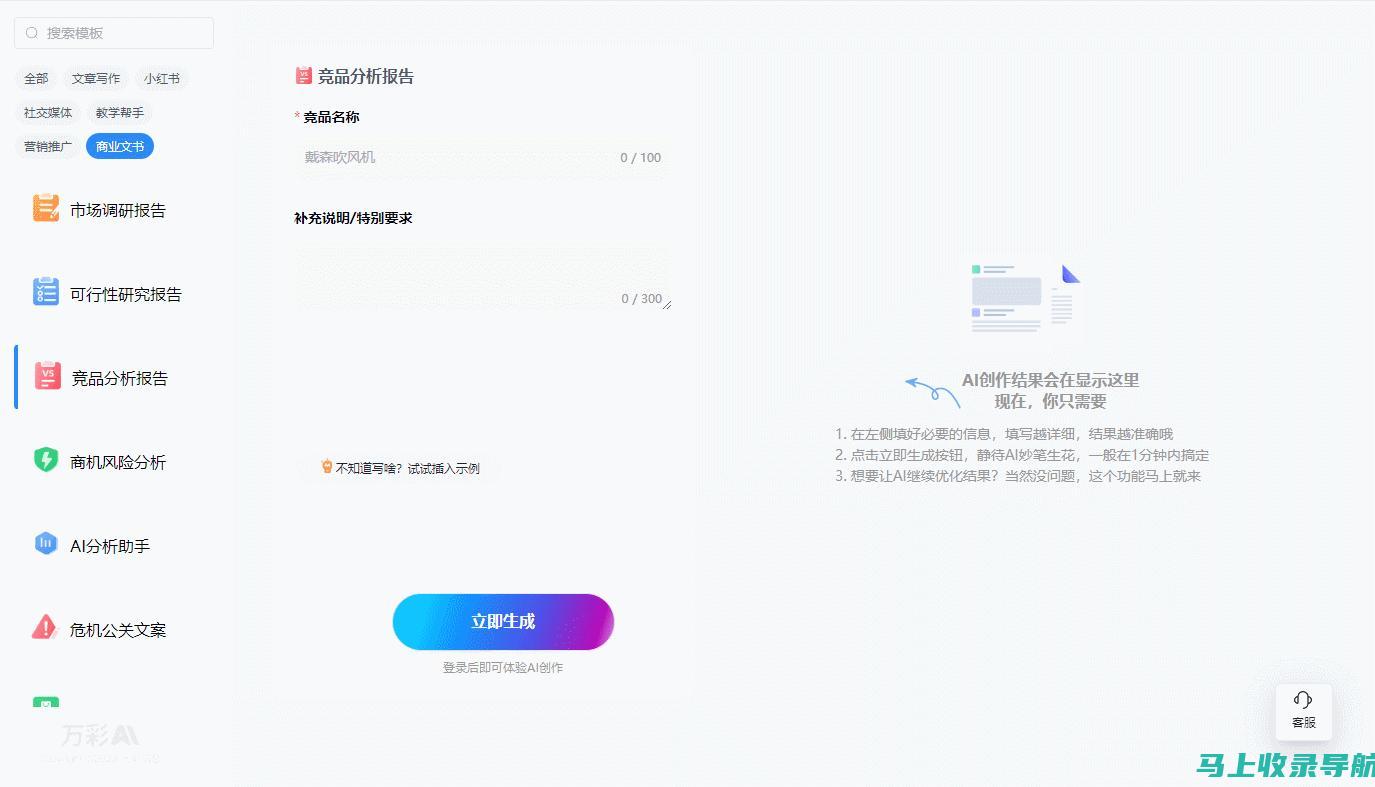Select the 商业文书 category tag
1375x787 pixels.
coord(120,146)
